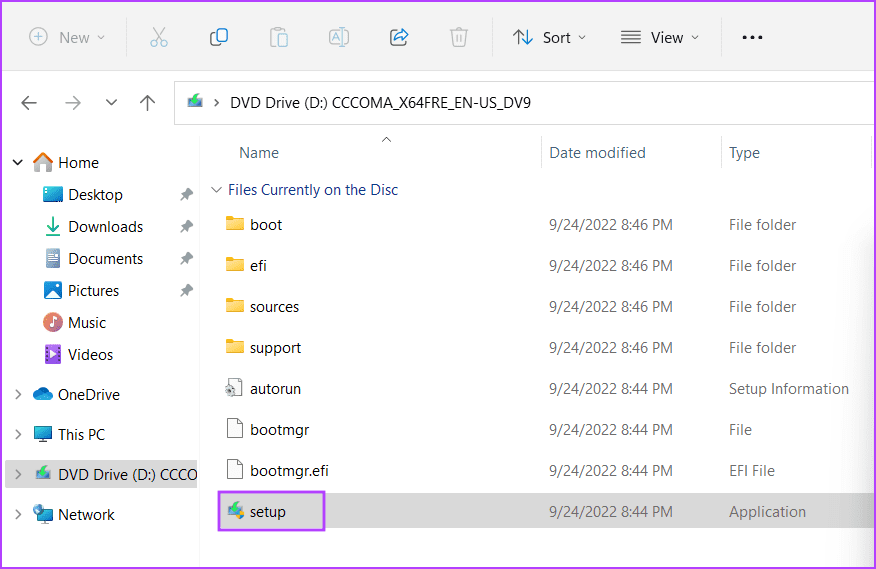
Task: Select OneDrive in navigation pane
Action: click(89, 395)
